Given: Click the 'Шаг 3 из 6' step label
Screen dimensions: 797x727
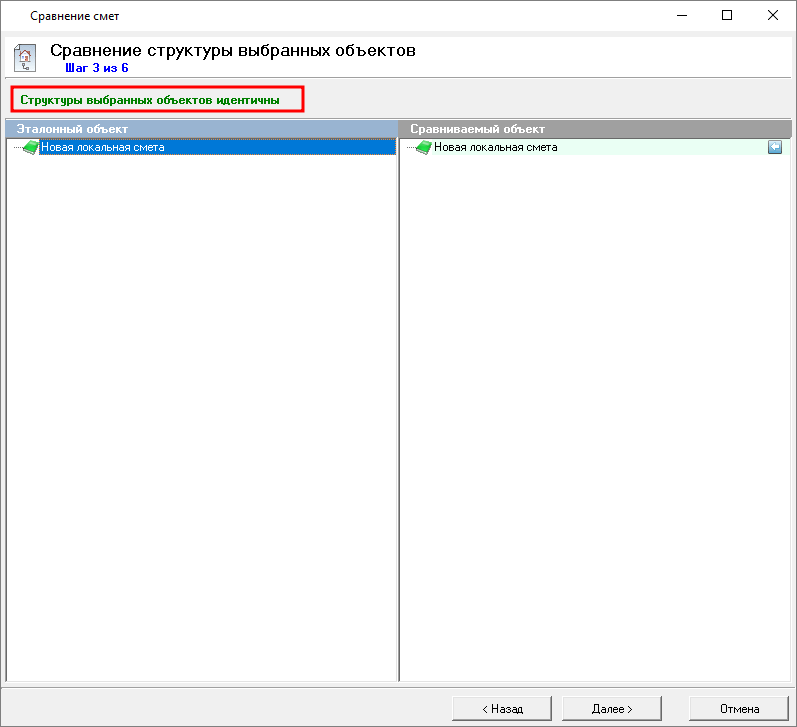Looking at the screenshot, I should point(96,68).
